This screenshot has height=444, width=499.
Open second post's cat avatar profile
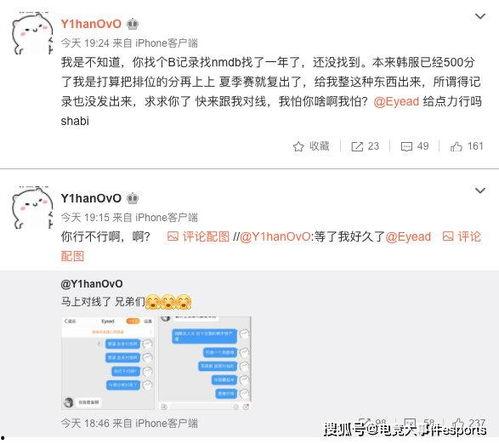[32, 207]
